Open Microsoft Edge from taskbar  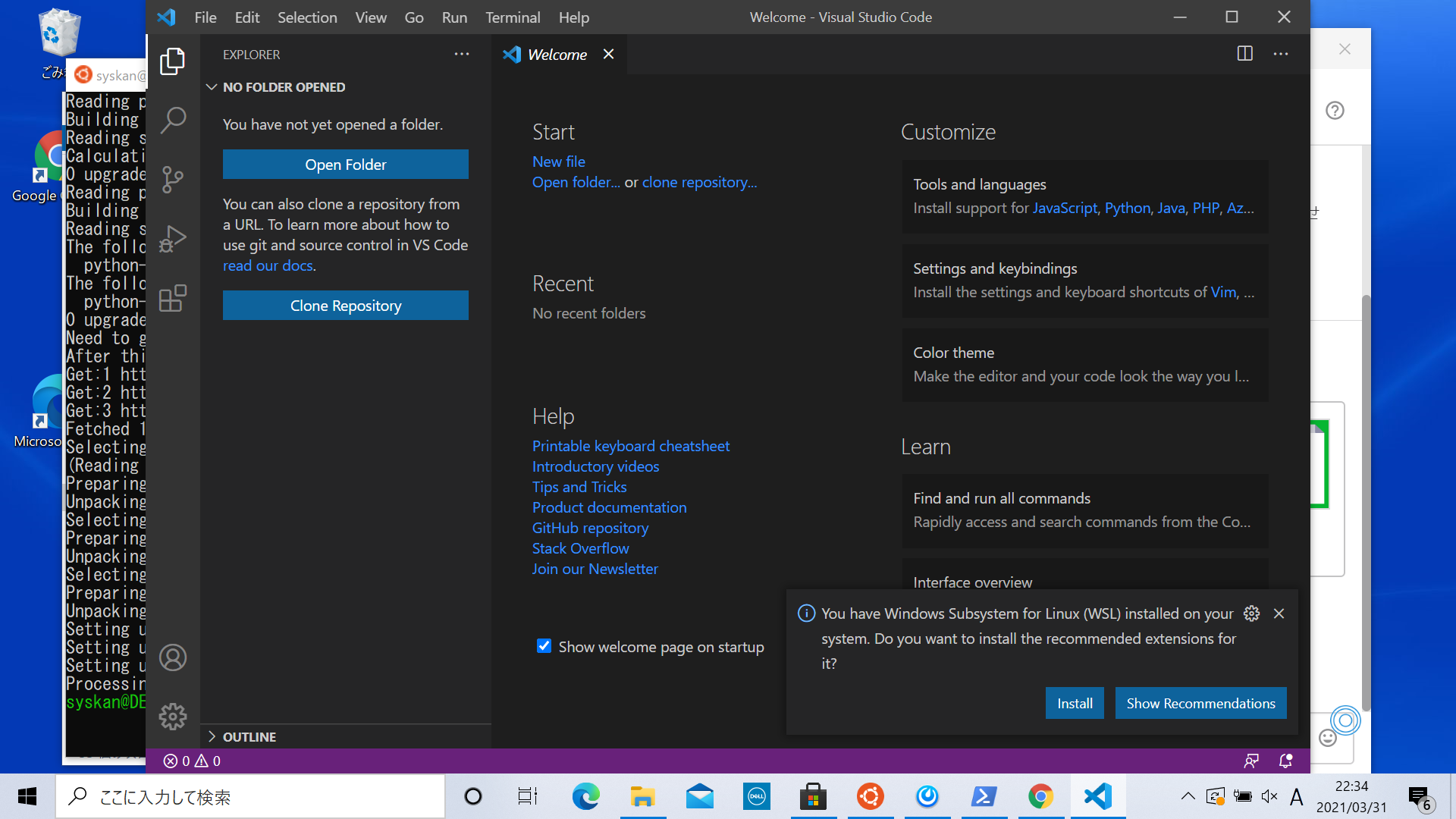click(x=585, y=796)
